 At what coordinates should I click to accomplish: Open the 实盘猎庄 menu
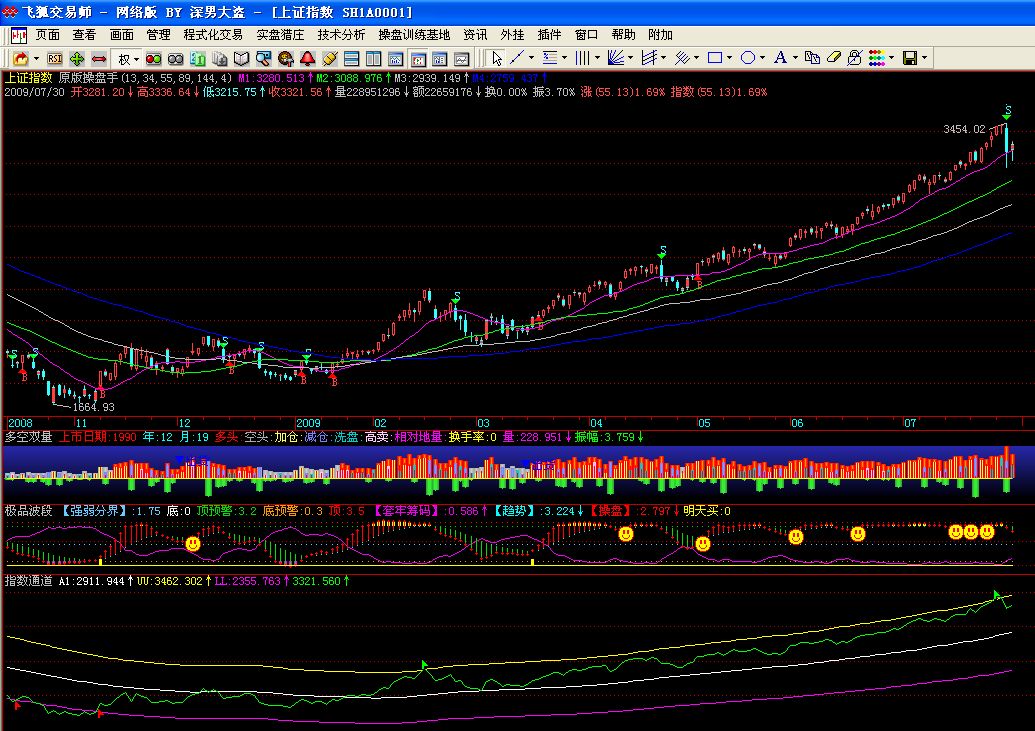click(281, 35)
